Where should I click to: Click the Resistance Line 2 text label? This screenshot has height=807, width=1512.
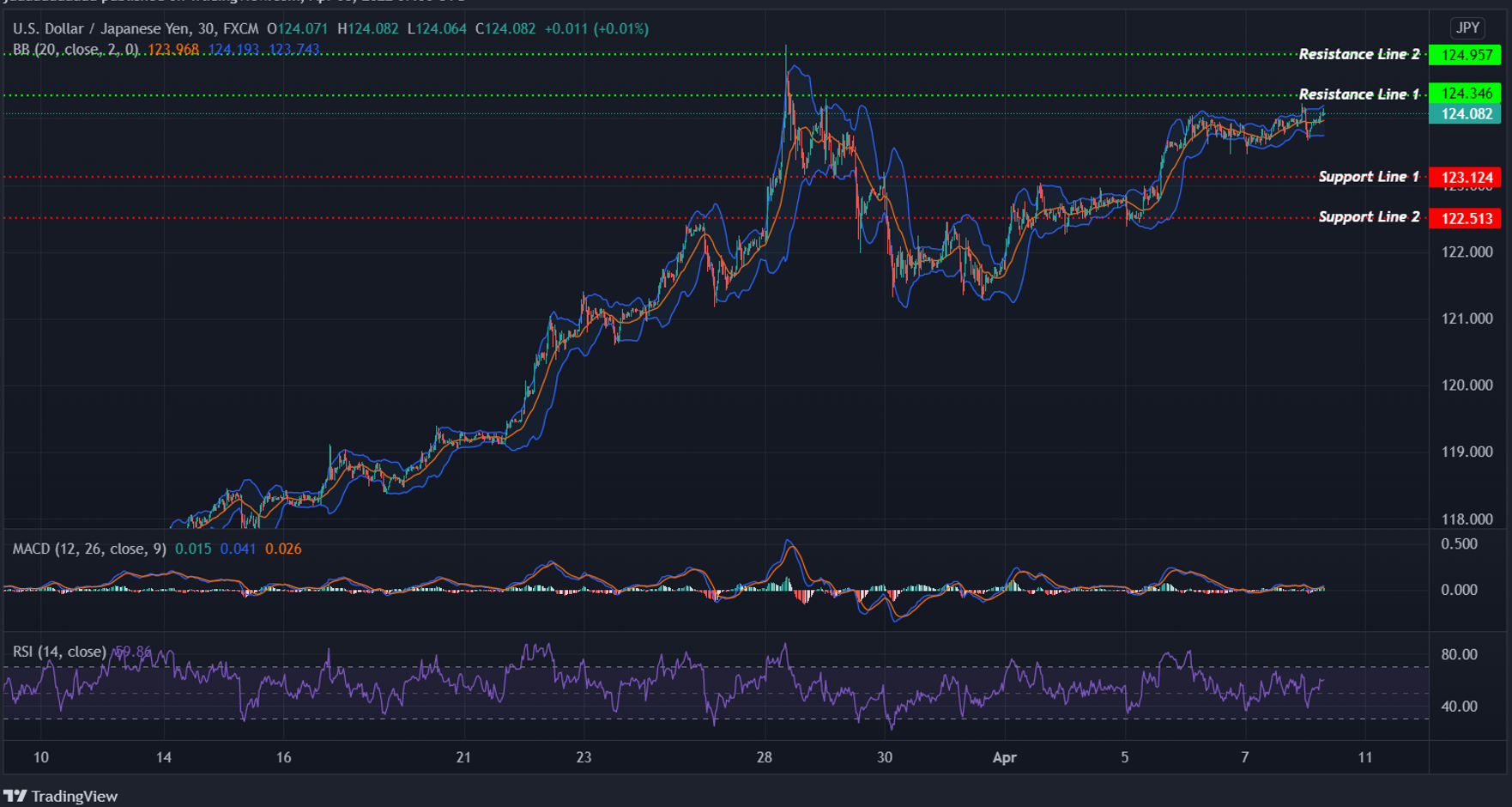coord(1359,54)
